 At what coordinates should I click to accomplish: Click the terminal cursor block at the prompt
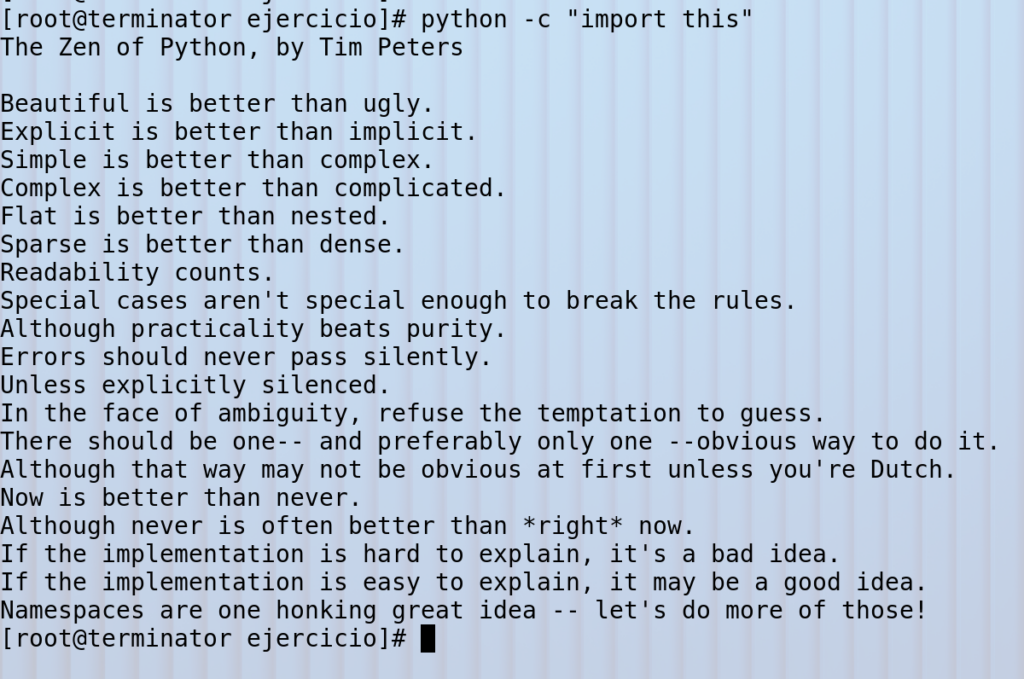coord(428,638)
